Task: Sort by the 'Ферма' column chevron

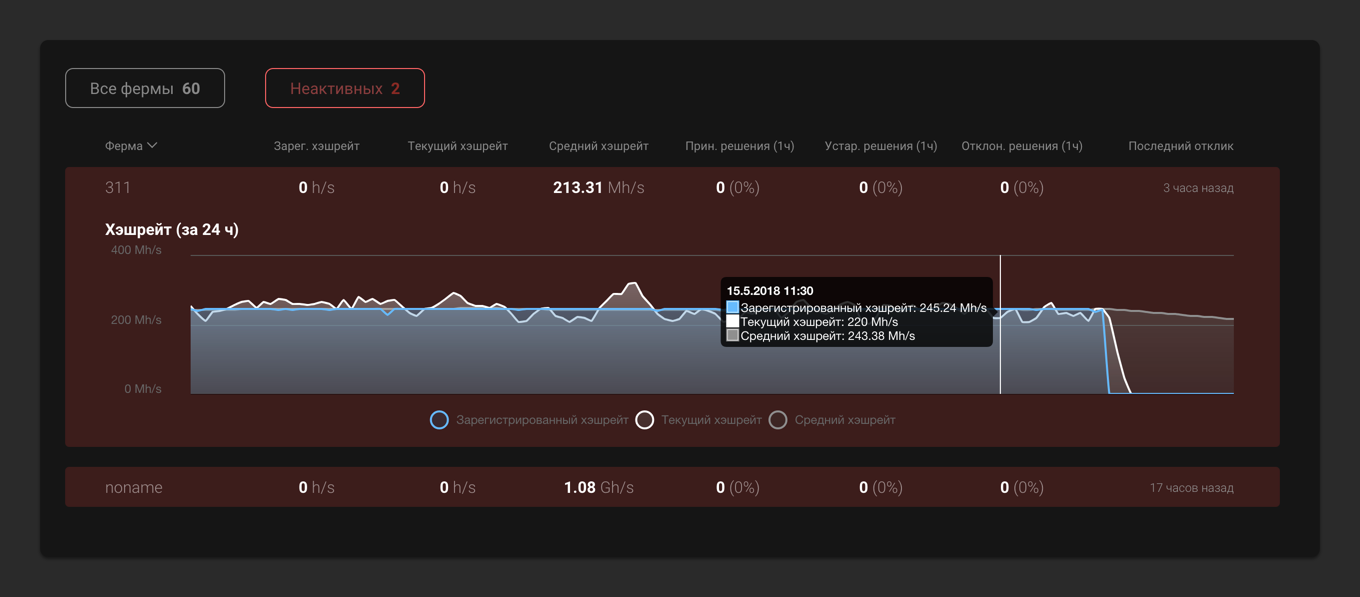Action: point(152,146)
